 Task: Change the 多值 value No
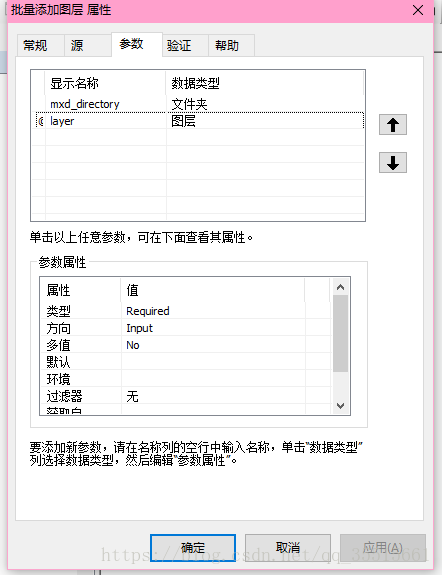pyautogui.click(x=213, y=345)
